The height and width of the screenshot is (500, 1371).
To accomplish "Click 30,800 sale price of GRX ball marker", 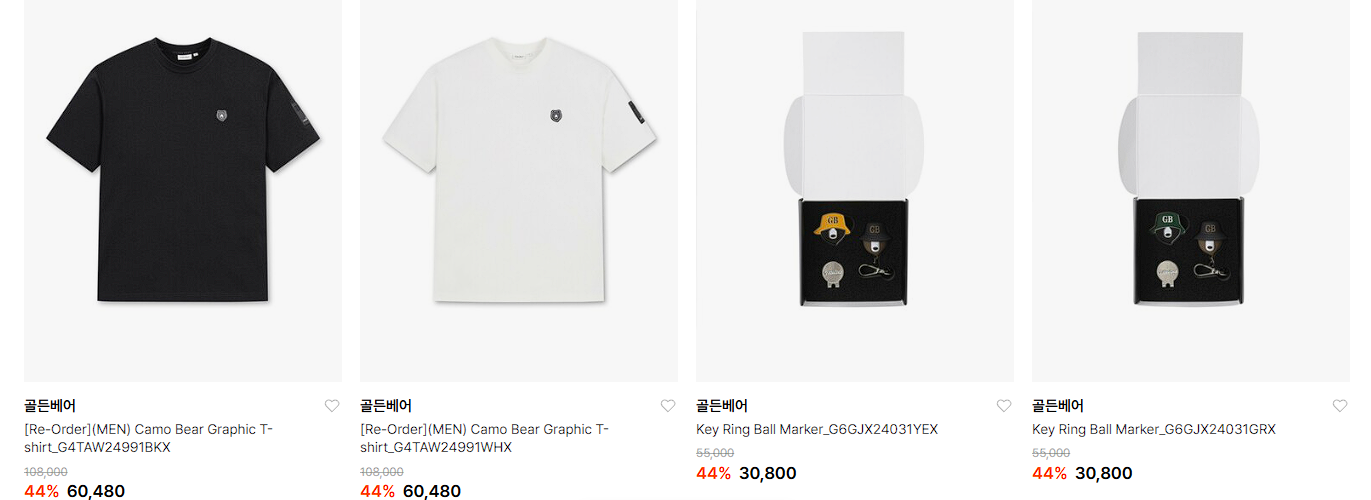I will point(1104,473).
